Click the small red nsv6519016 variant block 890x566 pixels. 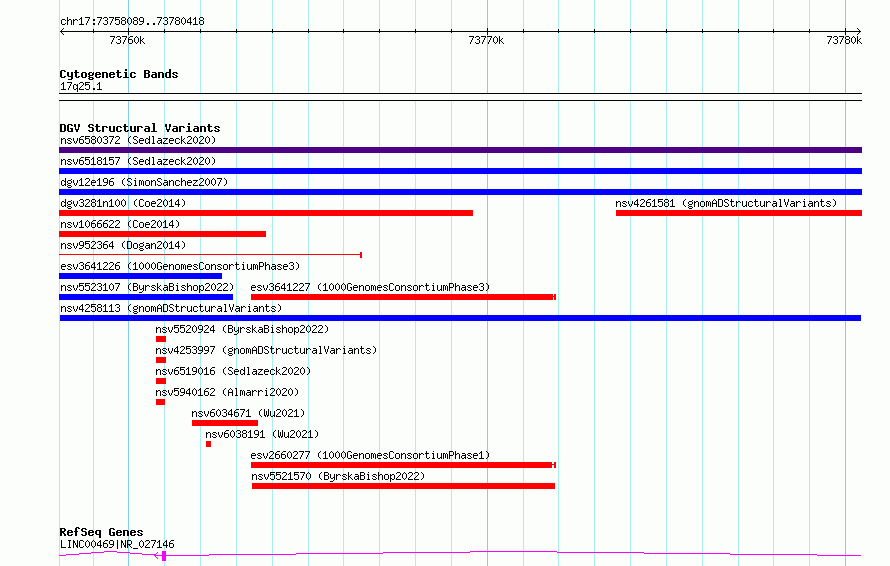point(161,381)
